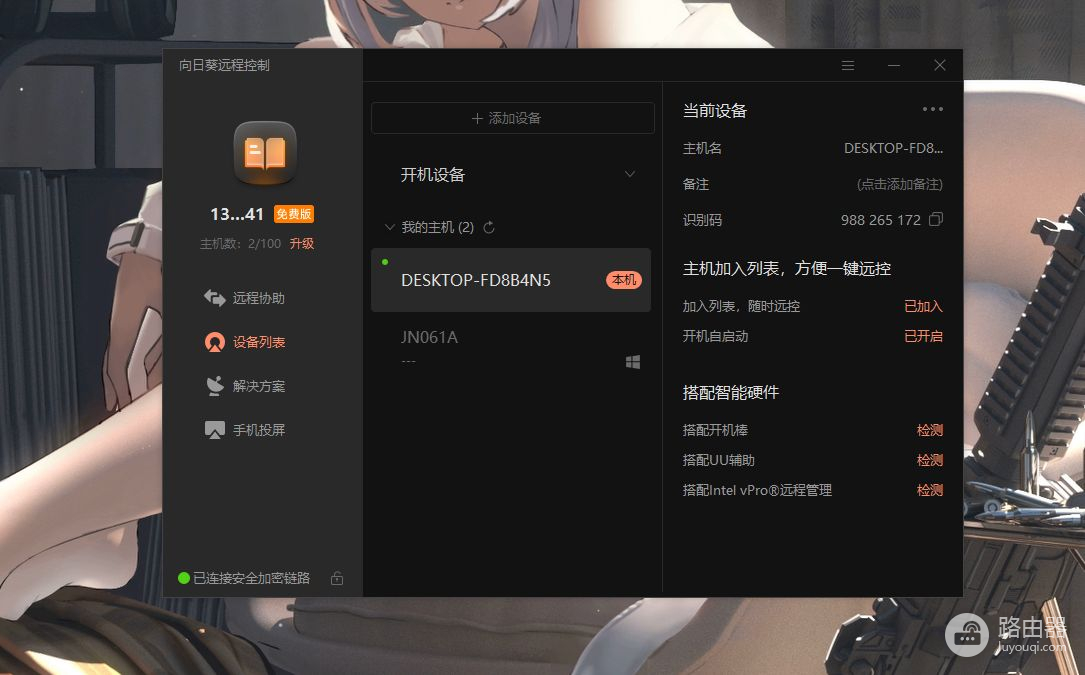Click the 当前设备 heading
The image size is (1085, 675).
715,111
